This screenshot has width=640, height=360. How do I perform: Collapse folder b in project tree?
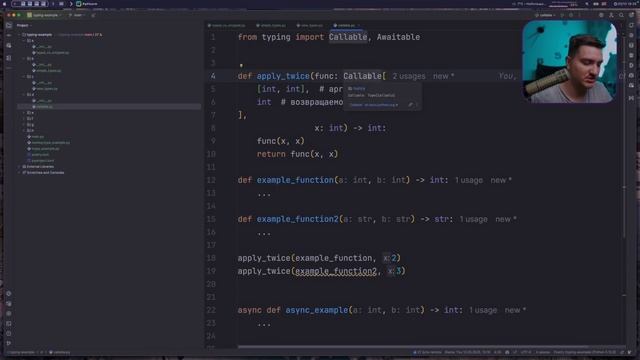coord(24,59)
